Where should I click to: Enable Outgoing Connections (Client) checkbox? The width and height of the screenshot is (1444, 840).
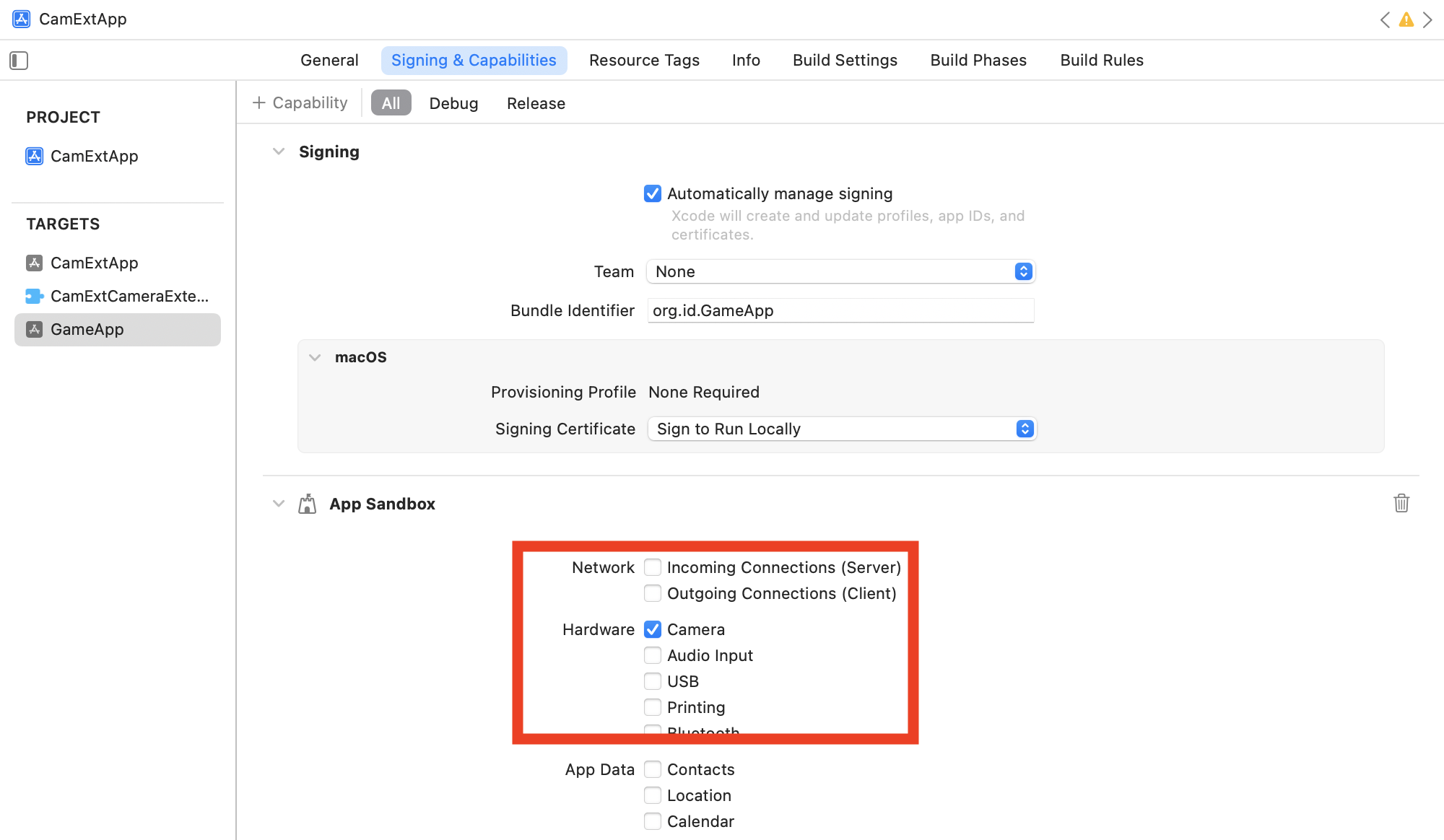pos(653,593)
